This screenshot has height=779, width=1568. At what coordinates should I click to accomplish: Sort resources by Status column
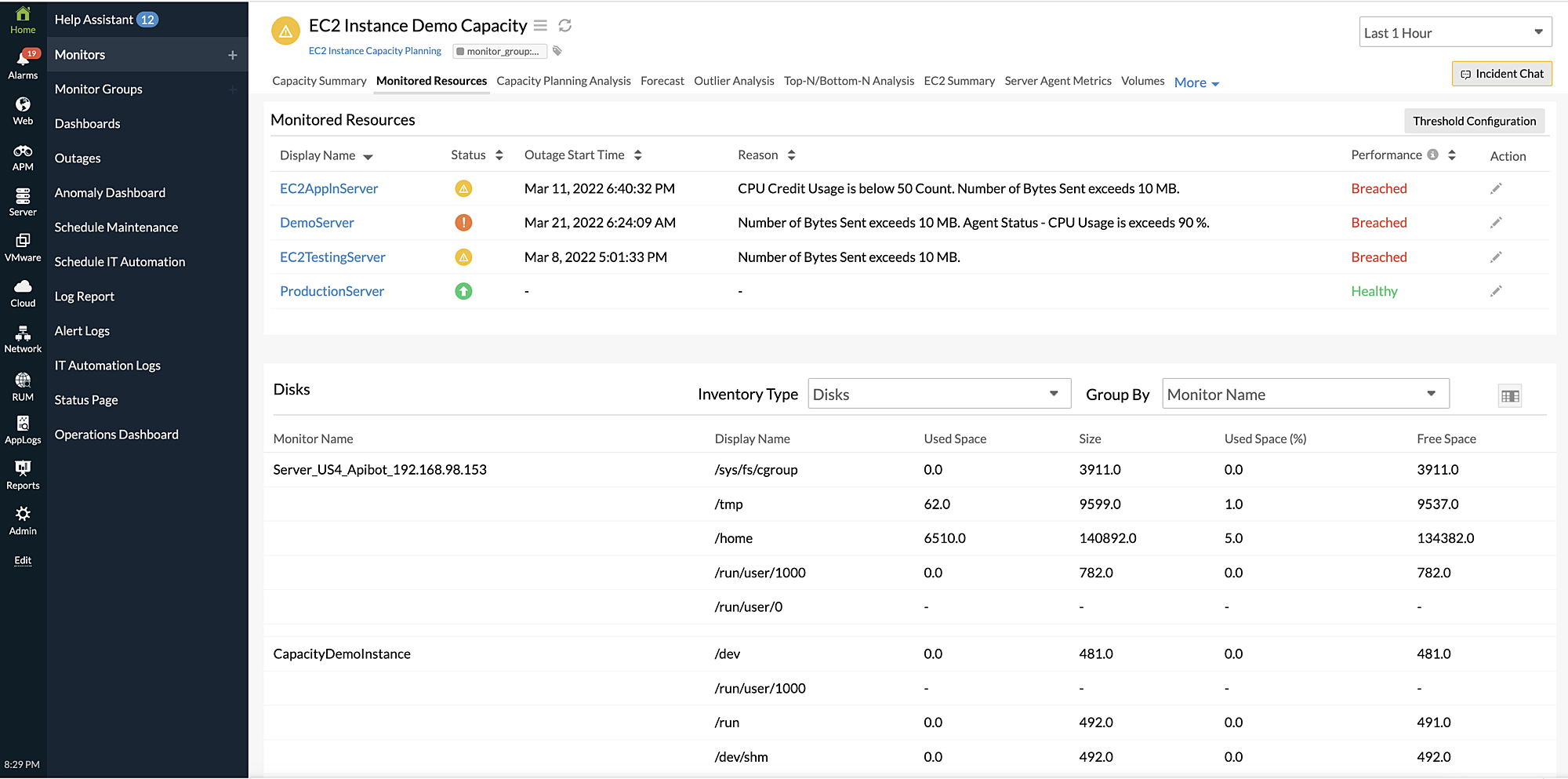pos(499,155)
